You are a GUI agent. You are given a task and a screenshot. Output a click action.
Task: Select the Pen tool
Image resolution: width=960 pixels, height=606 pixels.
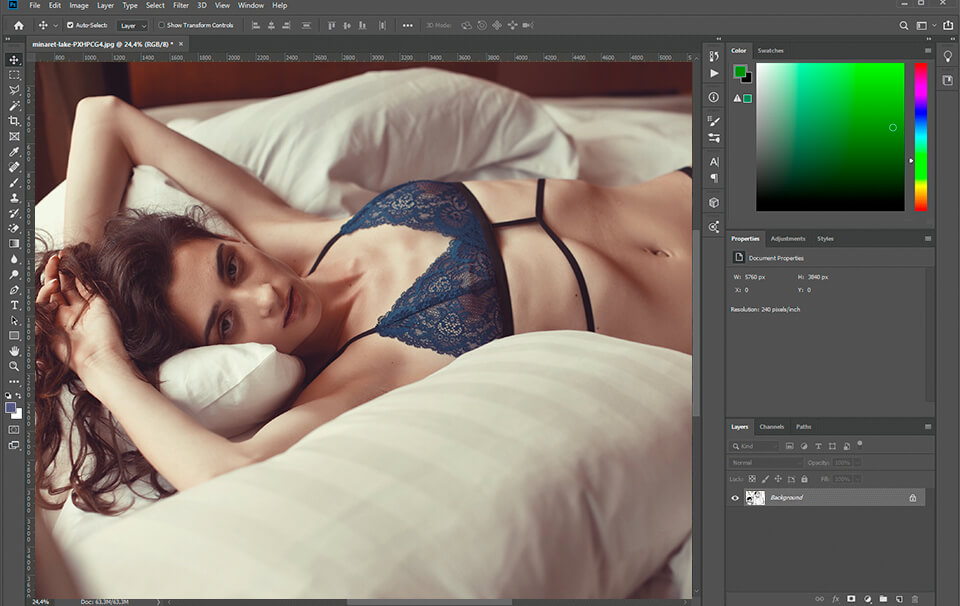pos(14,290)
